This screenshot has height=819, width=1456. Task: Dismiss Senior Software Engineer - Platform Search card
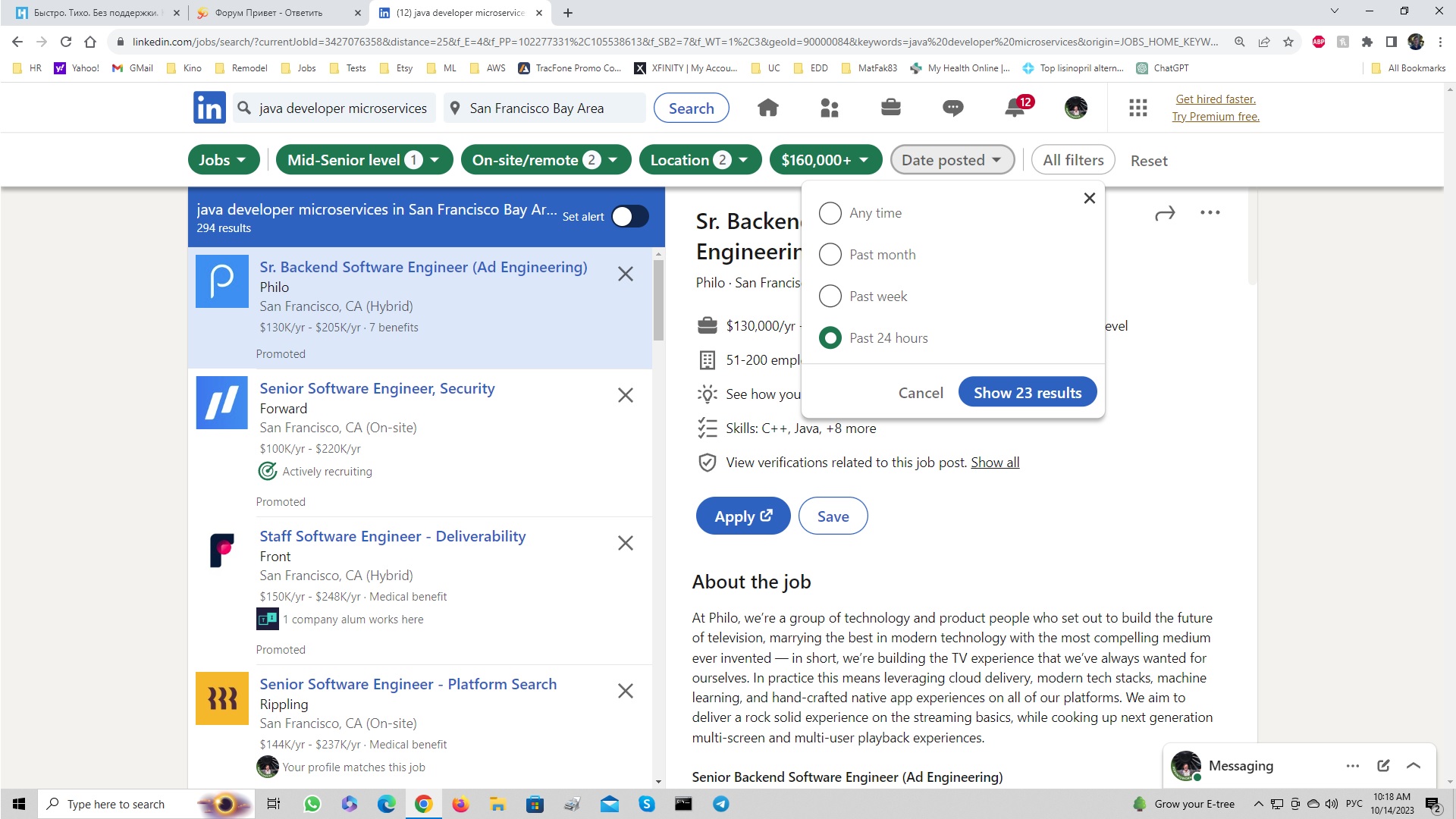tap(626, 691)
